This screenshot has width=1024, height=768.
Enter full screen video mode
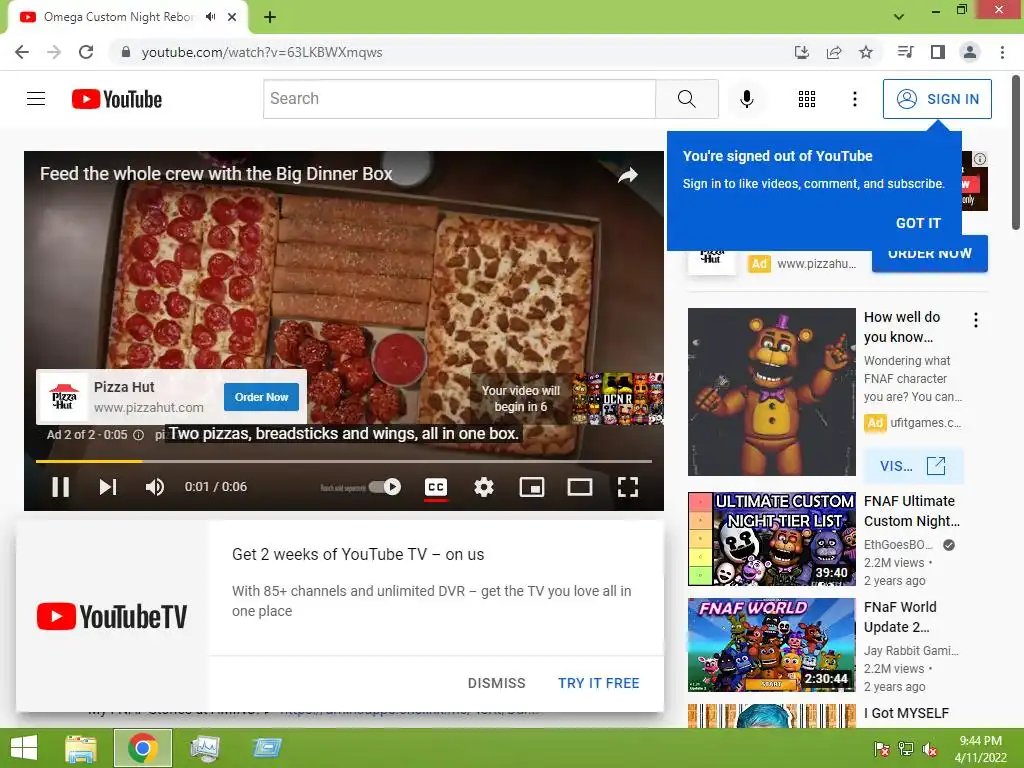(x=628, y=487)
